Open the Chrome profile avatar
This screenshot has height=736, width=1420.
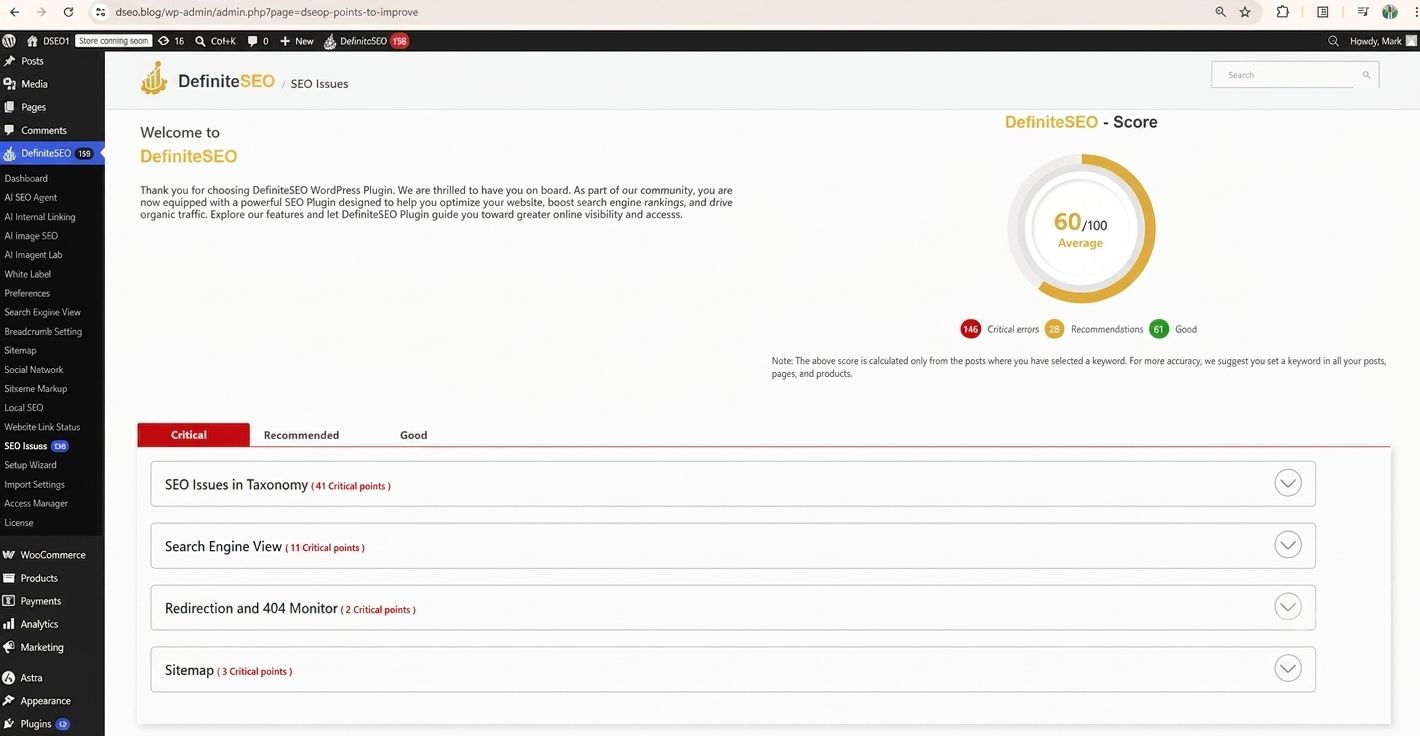[x=1390, y=12]
